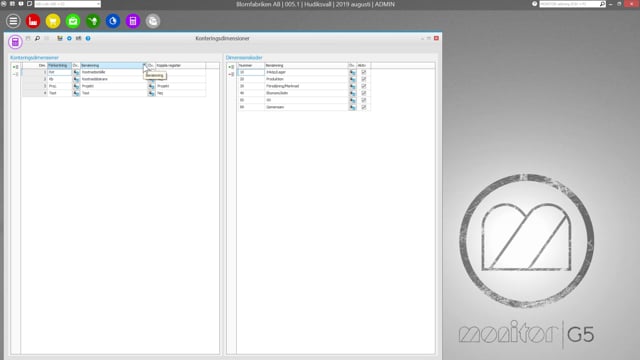Select the Nummer cell containing 10
Image resolution: width=640 pixels, height=360 pixels.
tap(251, 72)
